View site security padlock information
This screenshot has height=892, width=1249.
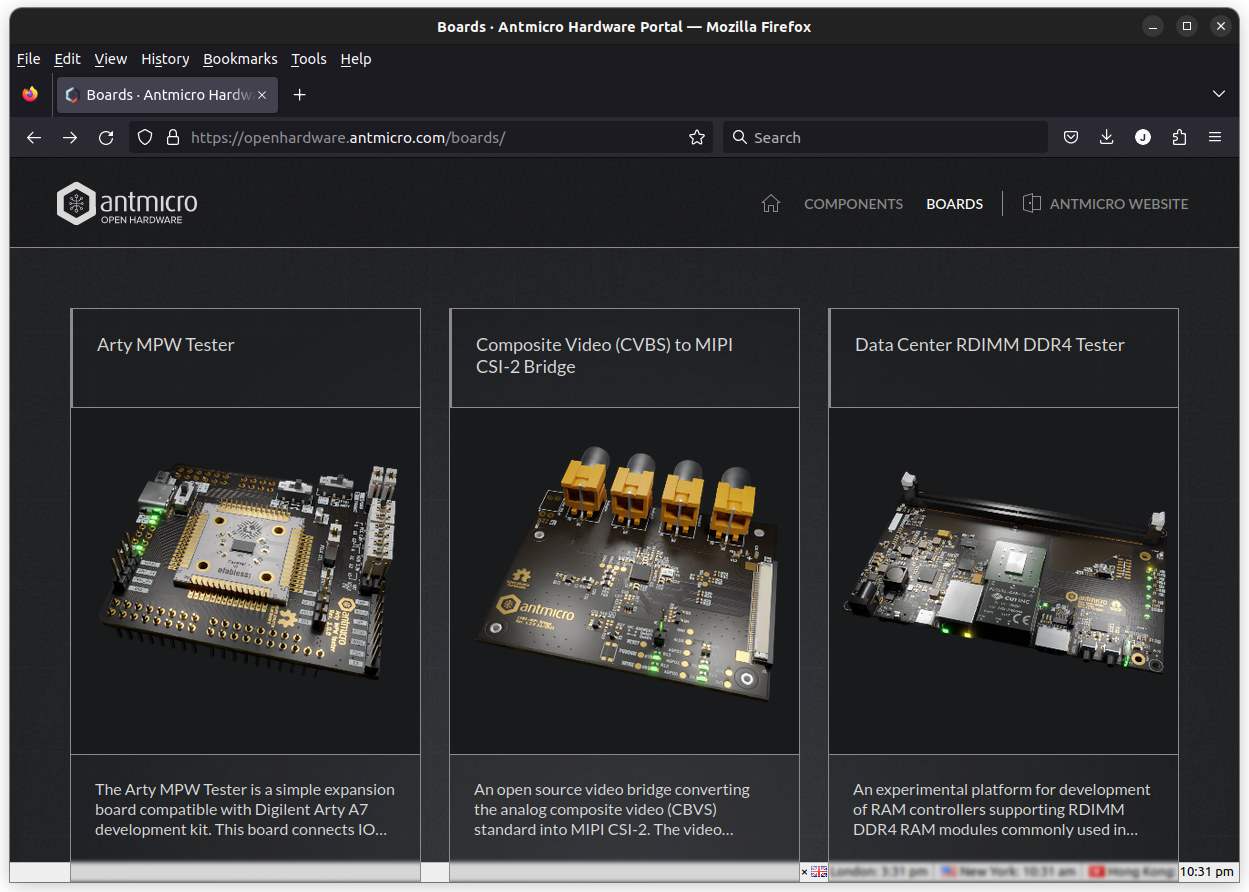tap(172, 138)
